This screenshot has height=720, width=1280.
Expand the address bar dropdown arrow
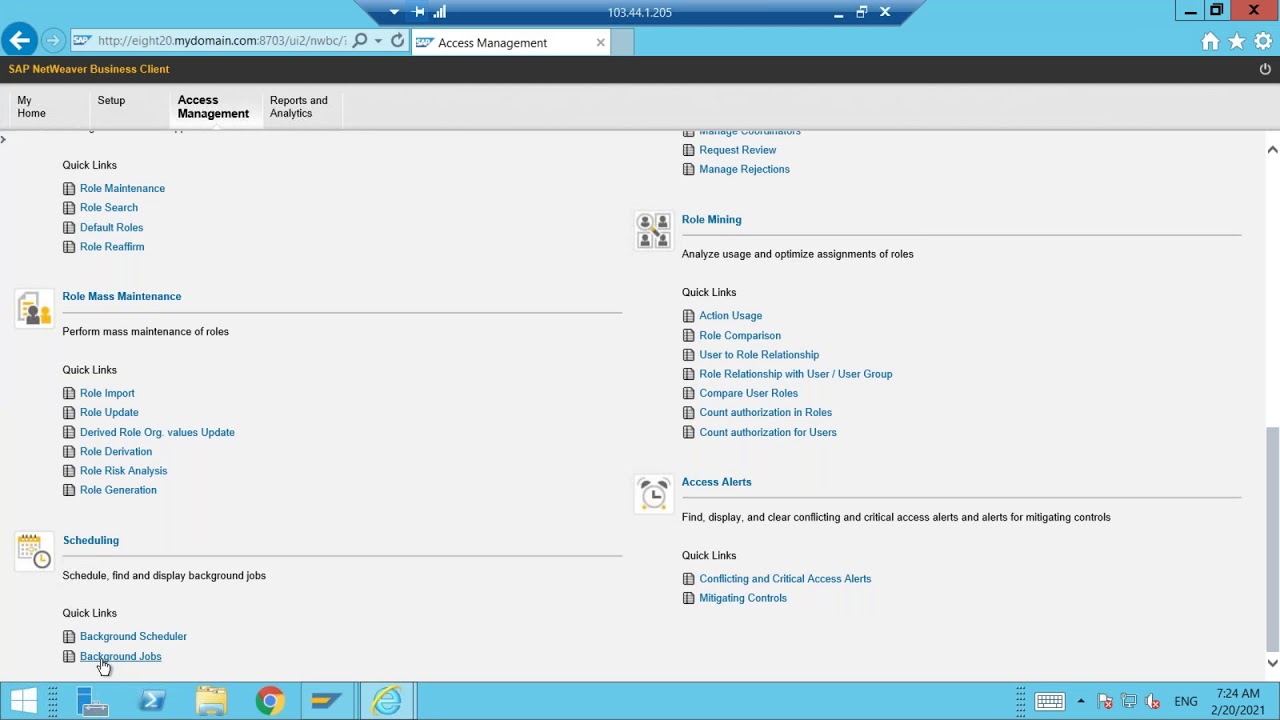tap(378, 41)
